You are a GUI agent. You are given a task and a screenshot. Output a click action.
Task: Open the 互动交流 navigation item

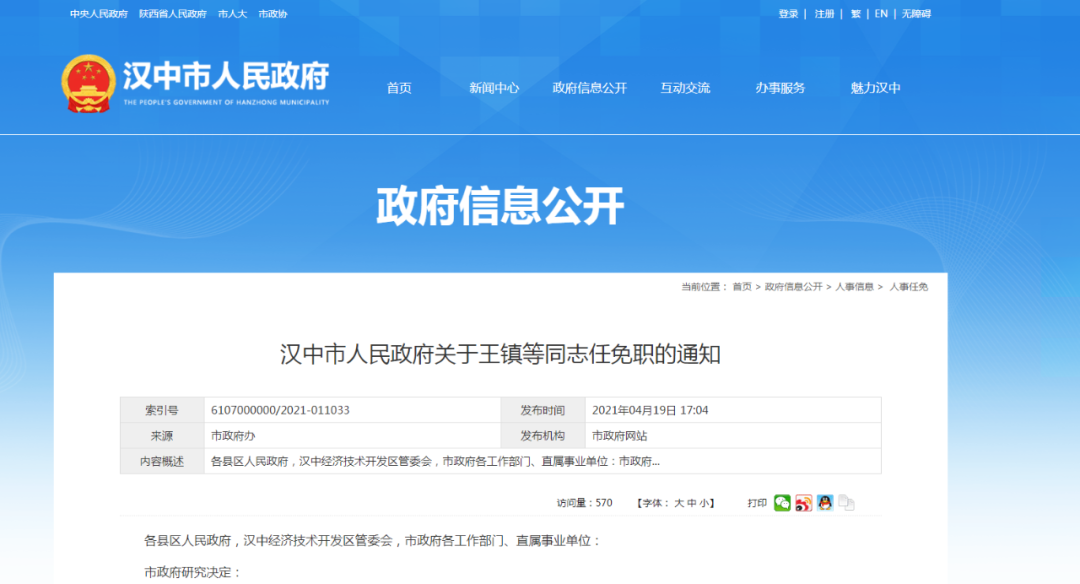685,88
